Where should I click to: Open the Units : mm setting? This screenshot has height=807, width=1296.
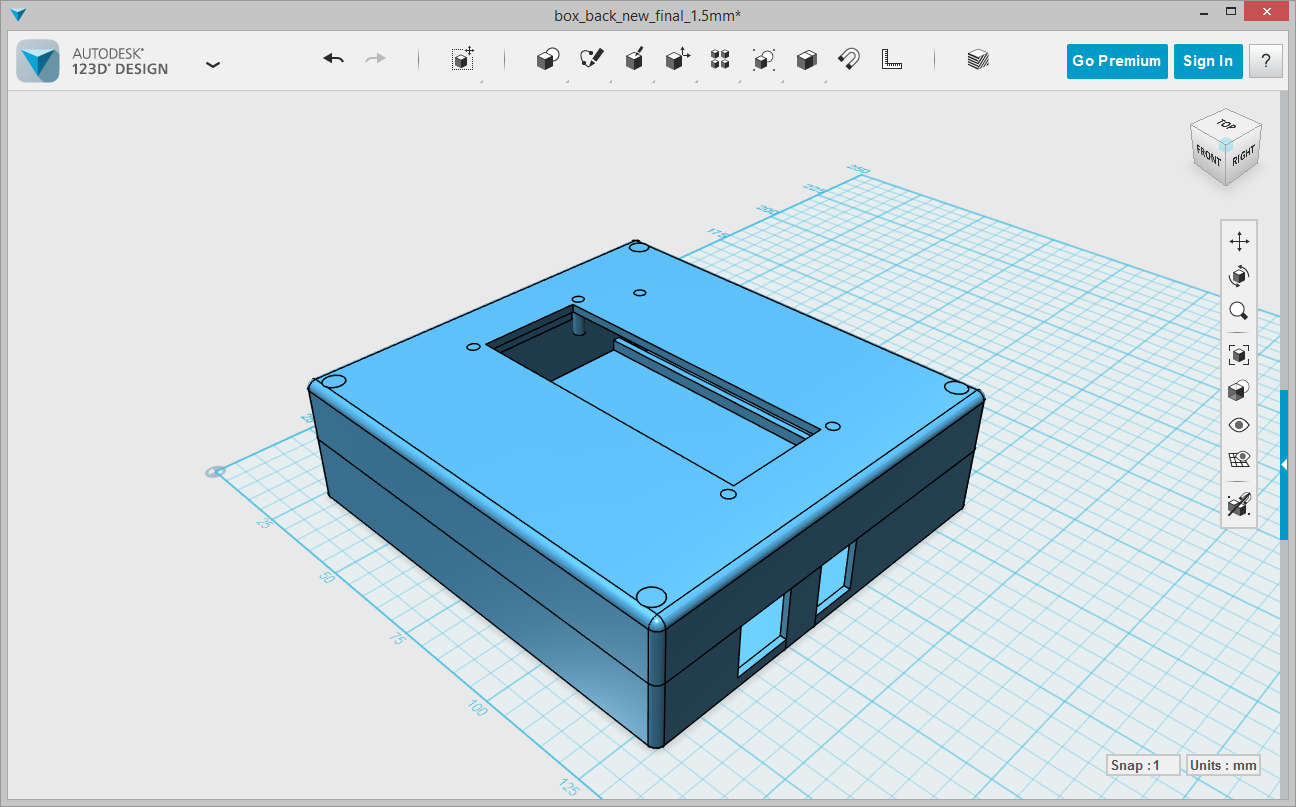click(x=1223, y=765)
